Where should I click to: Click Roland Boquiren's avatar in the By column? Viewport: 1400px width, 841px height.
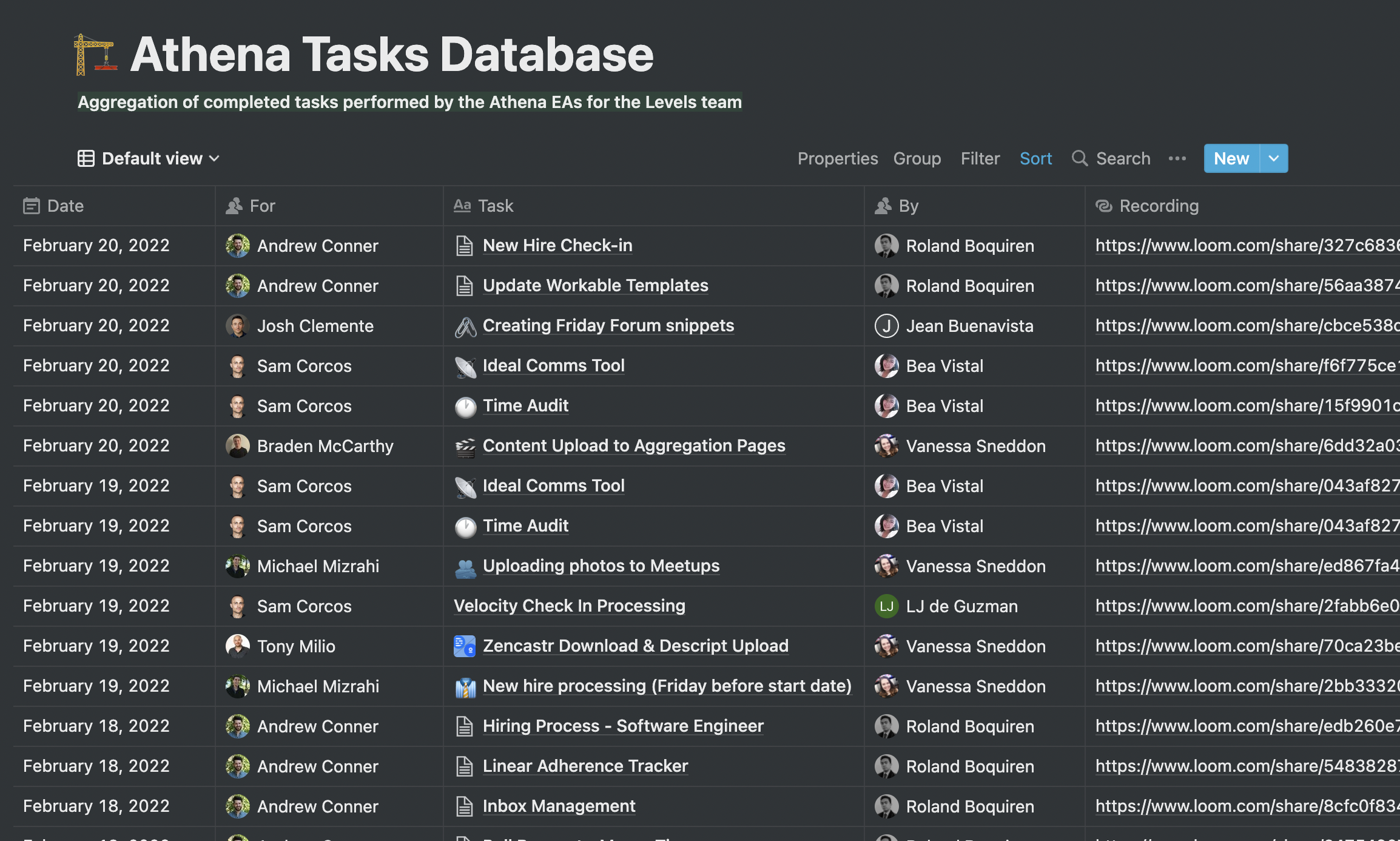(886, 245)
